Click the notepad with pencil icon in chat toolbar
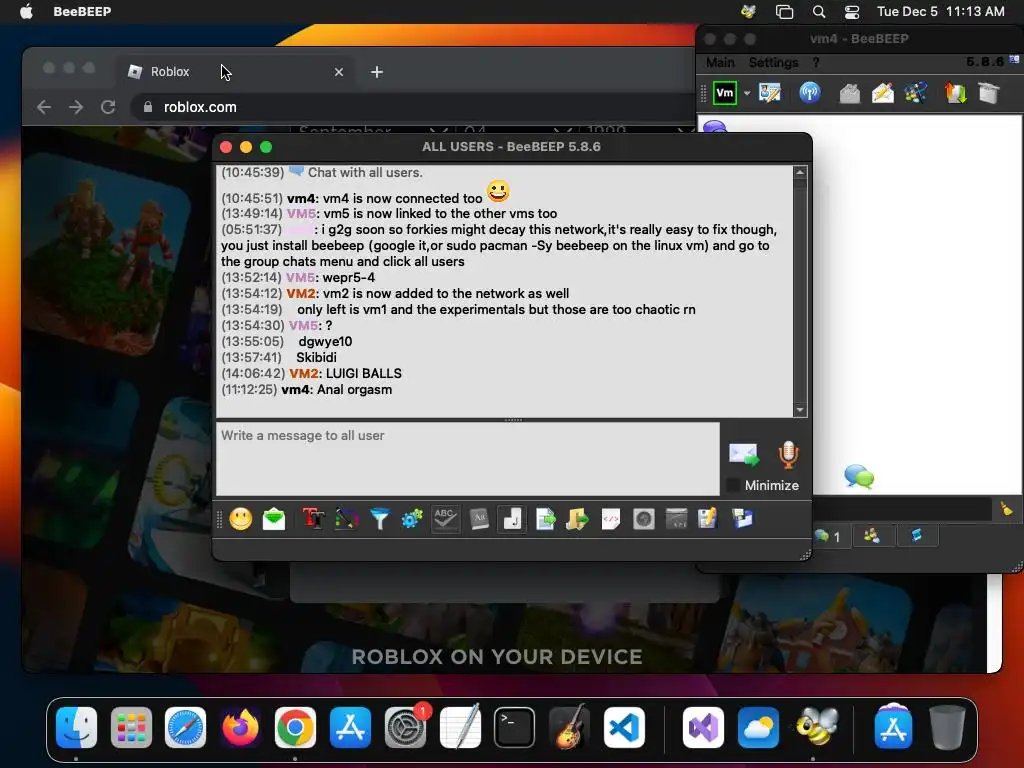Viewport: 1024px width, 768px height. pyautogui.click(x=708, y=519)
